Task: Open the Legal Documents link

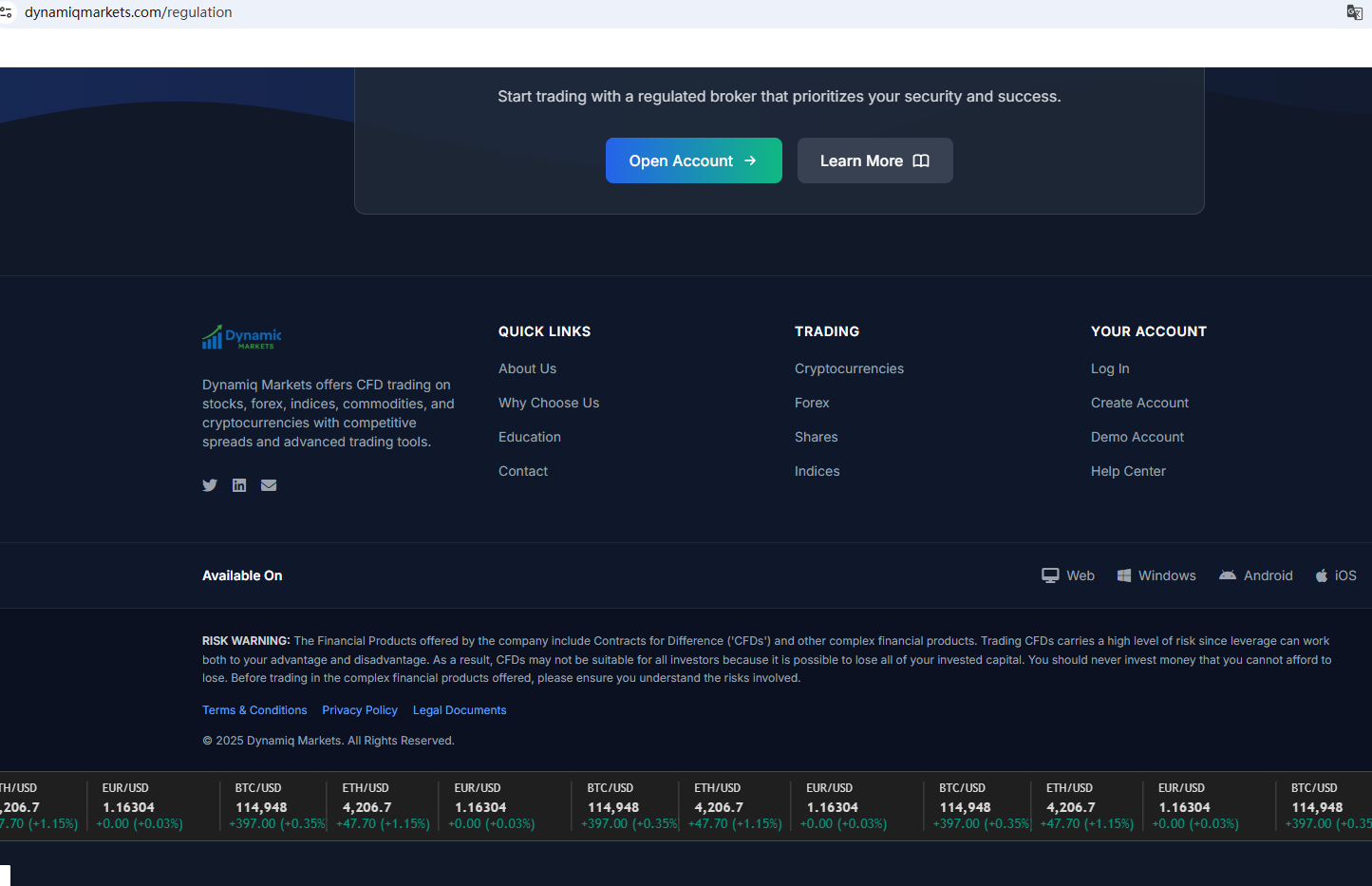Action: point(460,710)
